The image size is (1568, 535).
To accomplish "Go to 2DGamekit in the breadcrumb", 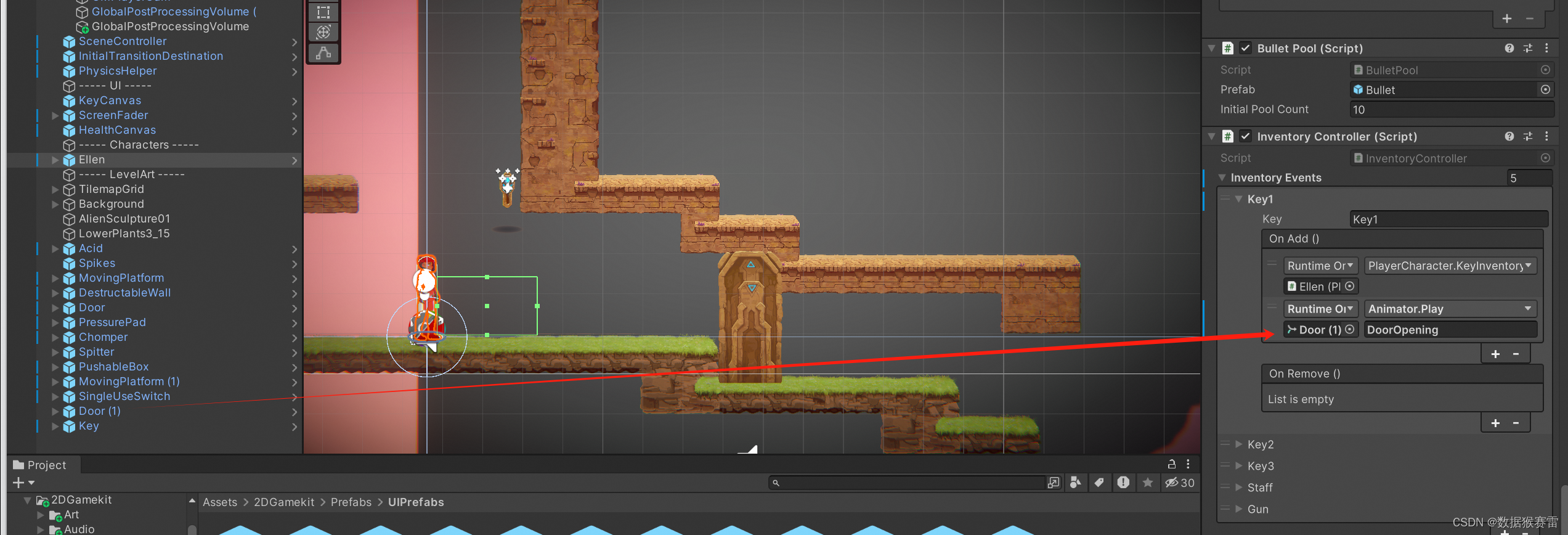I will pos(284,502).
